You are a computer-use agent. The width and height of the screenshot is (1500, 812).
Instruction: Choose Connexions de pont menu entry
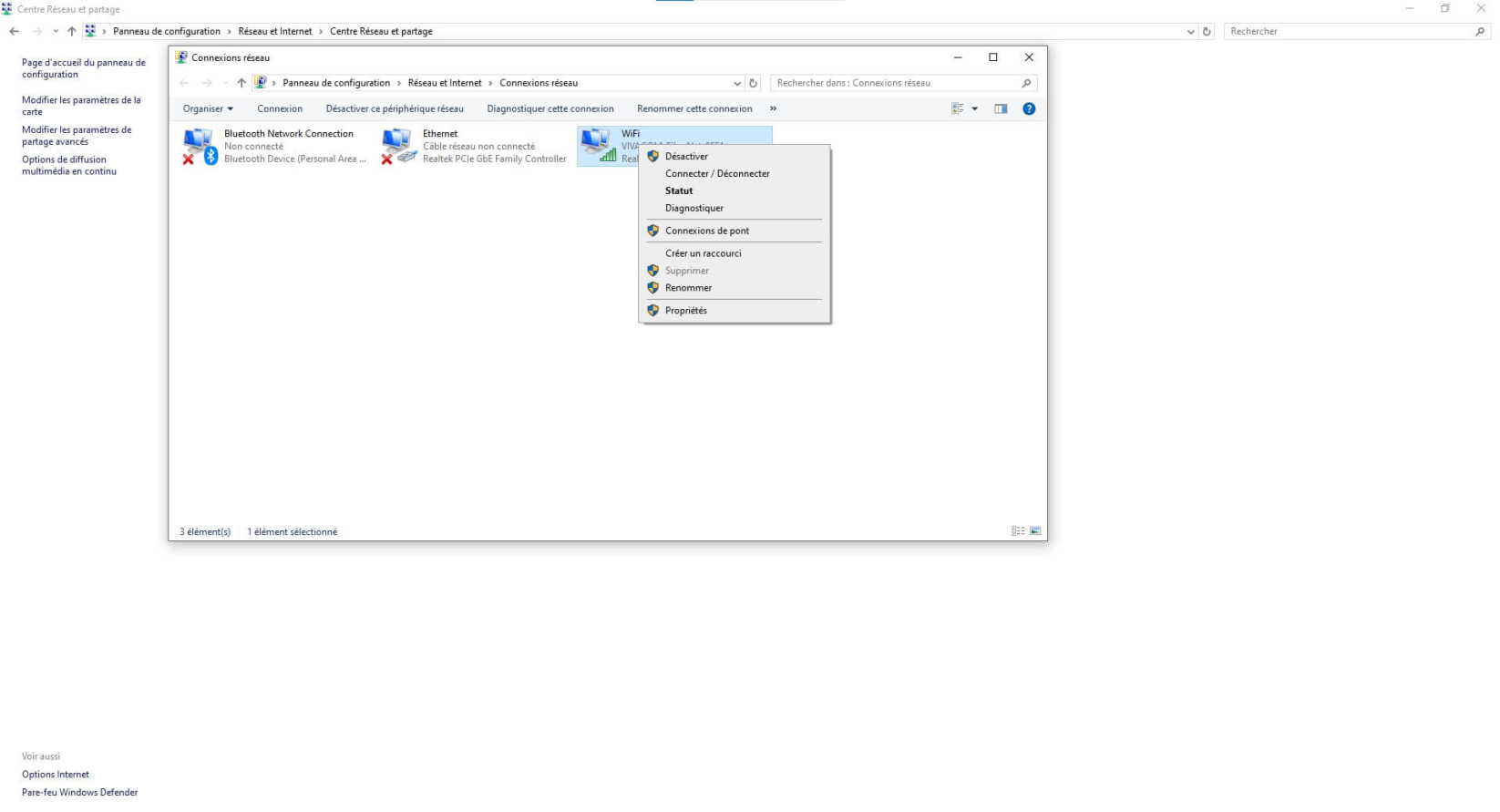(735, 231)
